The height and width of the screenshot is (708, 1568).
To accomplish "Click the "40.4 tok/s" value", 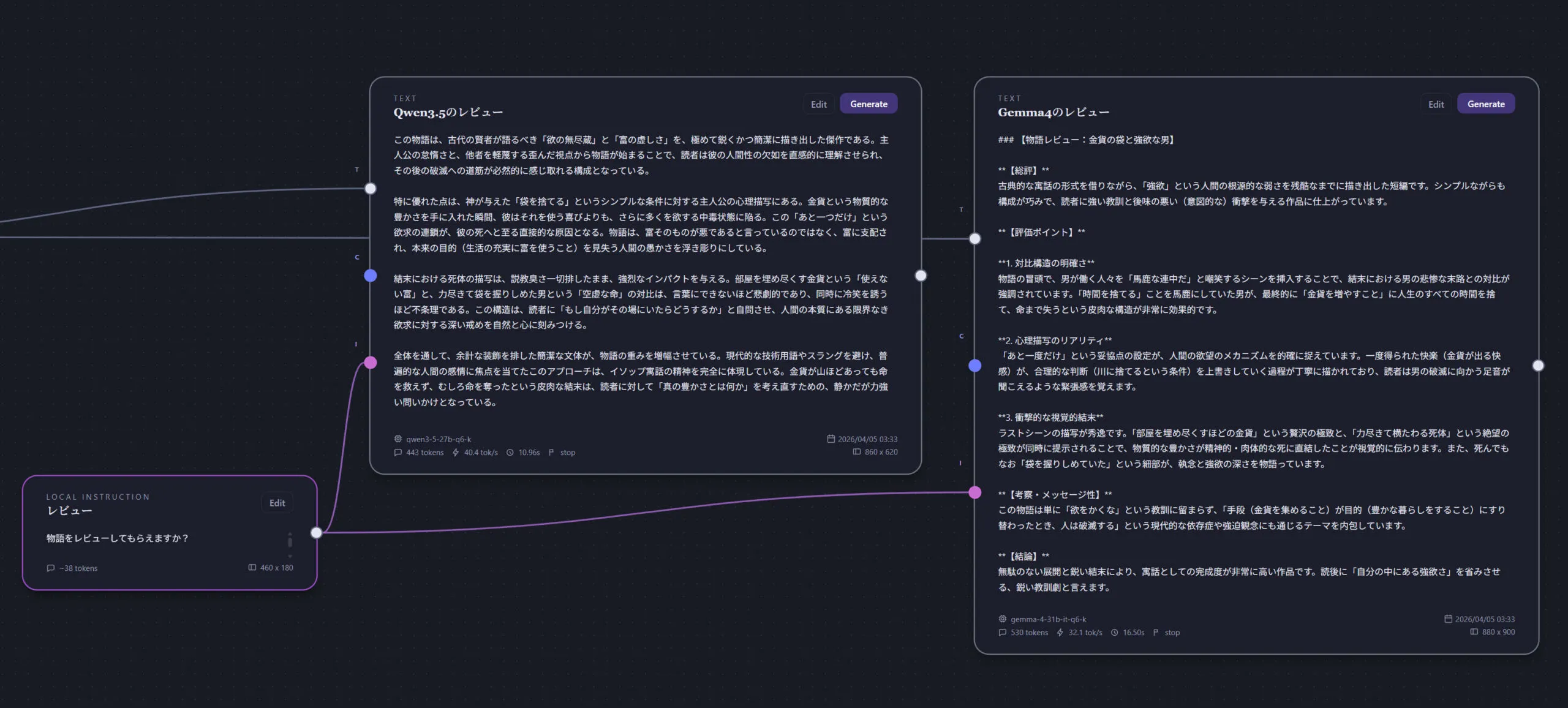I will [x=481, y=453].
